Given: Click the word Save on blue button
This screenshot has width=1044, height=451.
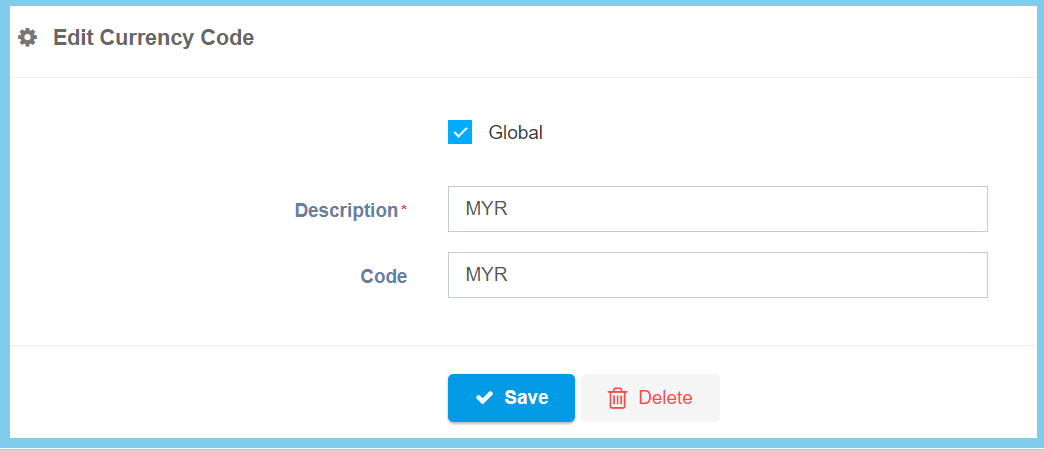Looking at the screenshot, I should (526, 398).
